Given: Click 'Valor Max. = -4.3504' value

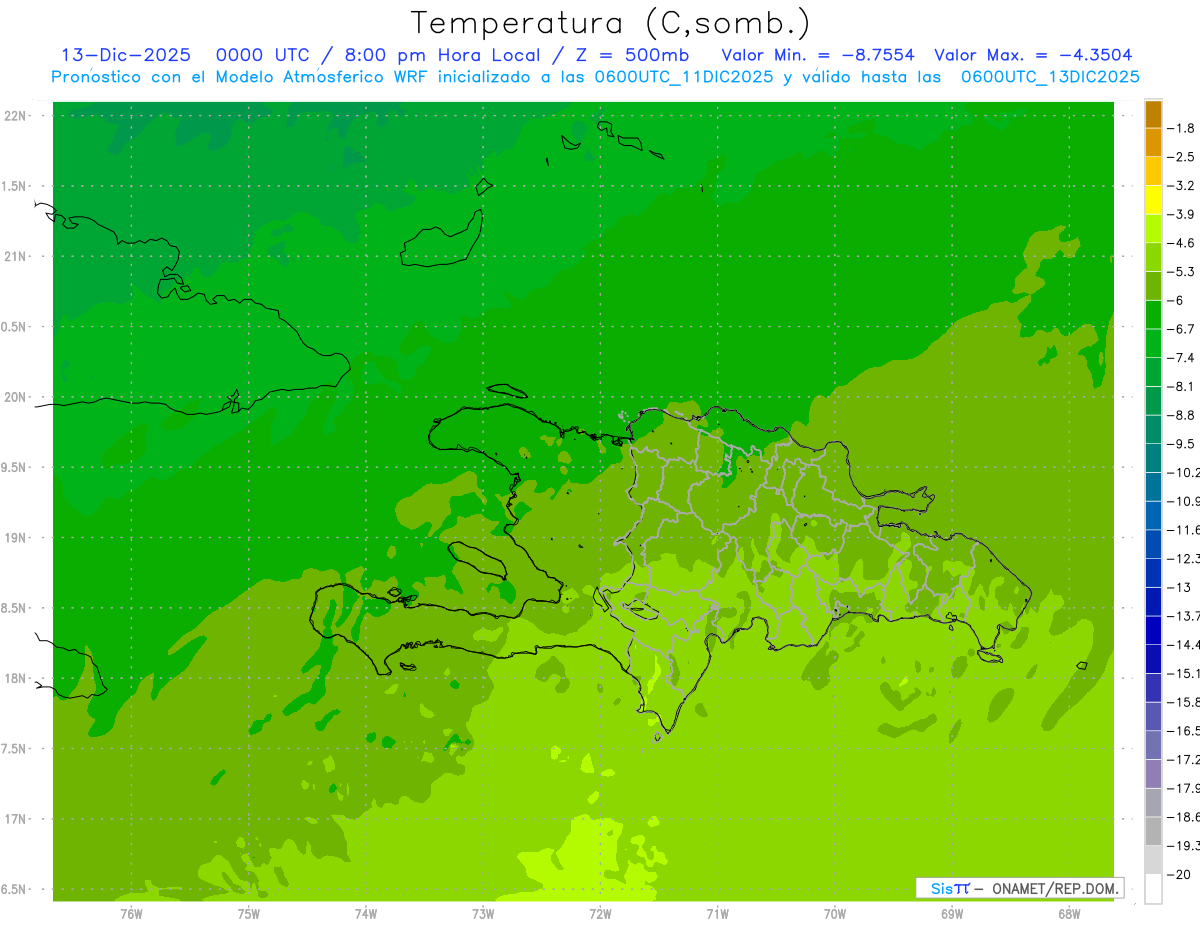Looking at the screenshot, I should (1033, 55).
